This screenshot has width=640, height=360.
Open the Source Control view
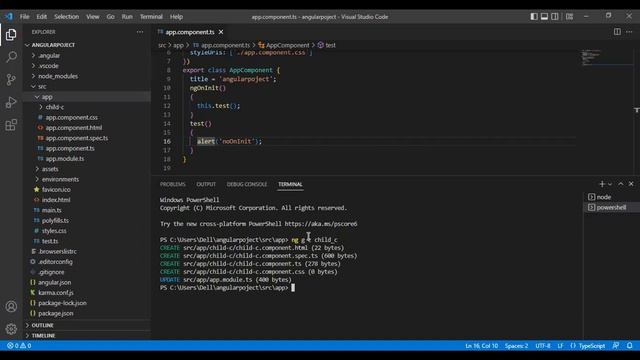point(11,80)
